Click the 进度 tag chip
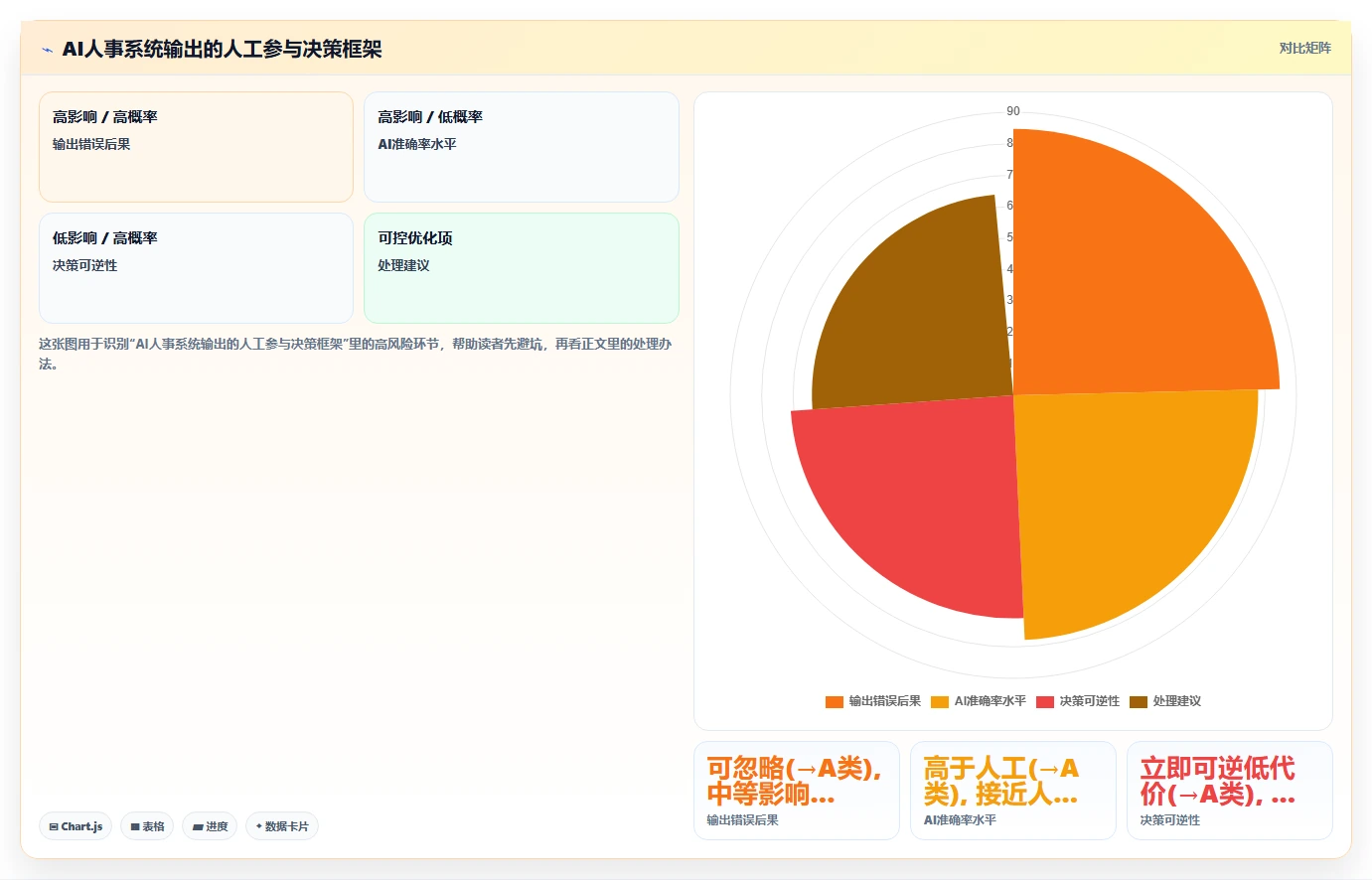Viewport: 1372px width, 880px height. pyautogui.click(x=210, y=826)
